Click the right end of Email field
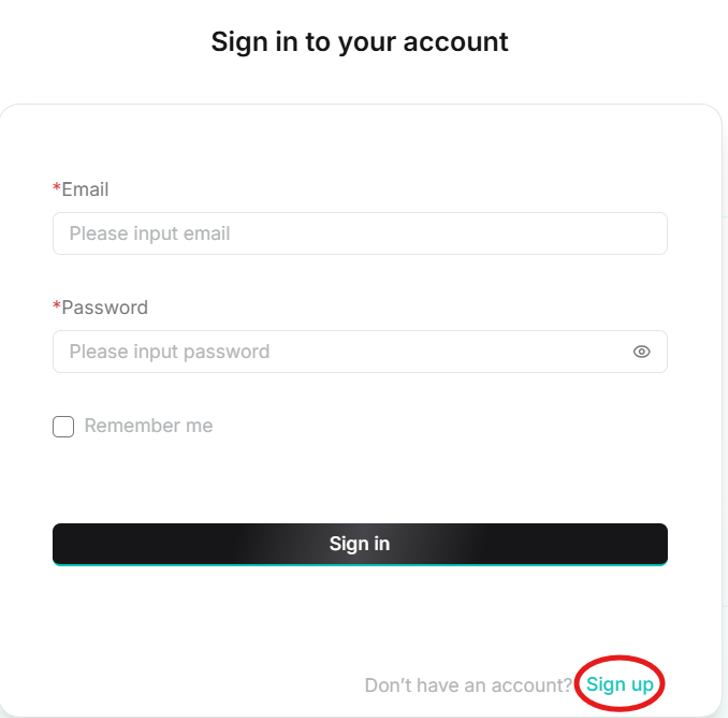This screenshot has height=718, width=728. tap(650, 234)
